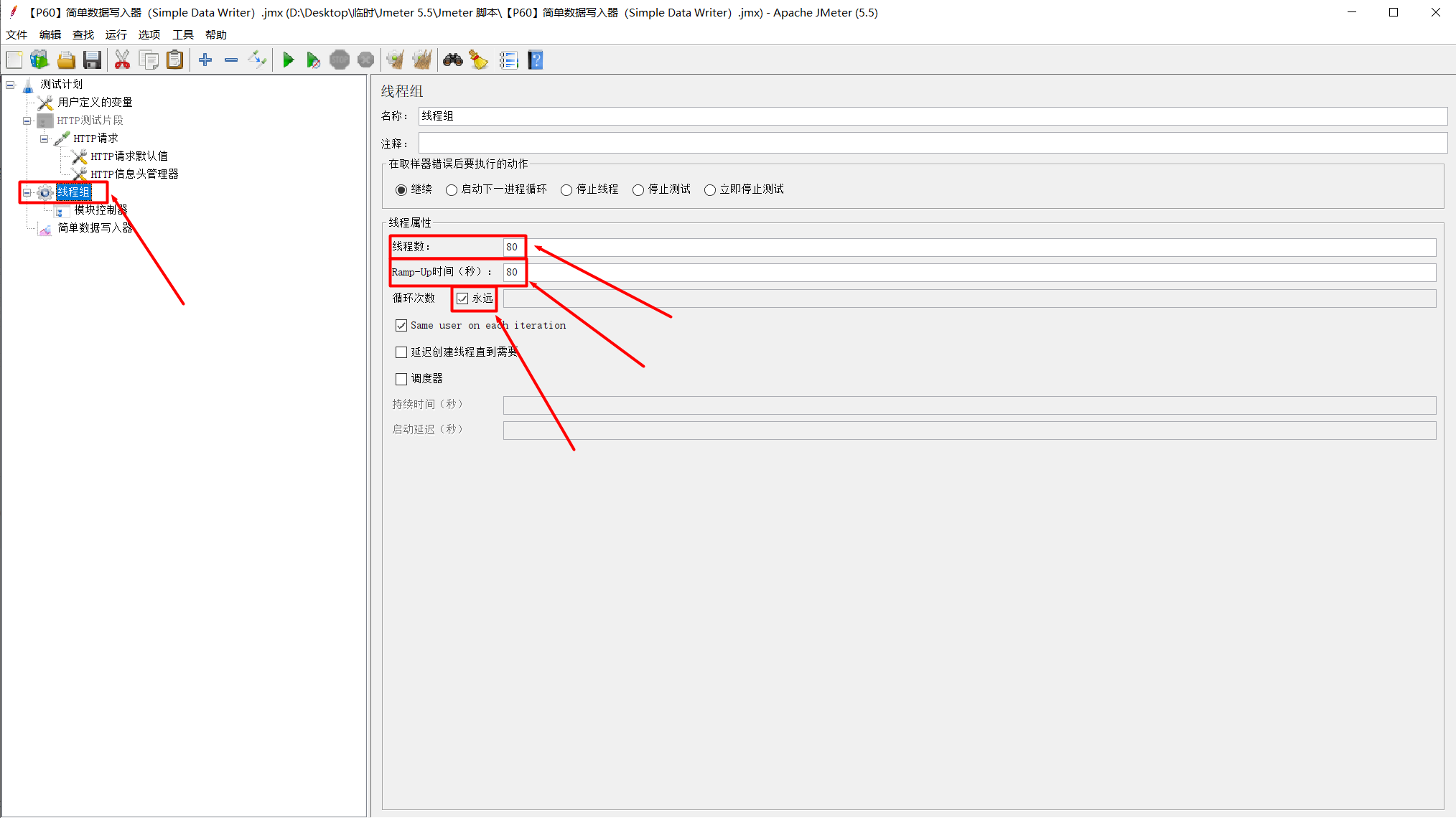The height and width of the screenshot is (818, 1456).
Task: Select the 停止线程 radio button
Action: click(566, 190)
